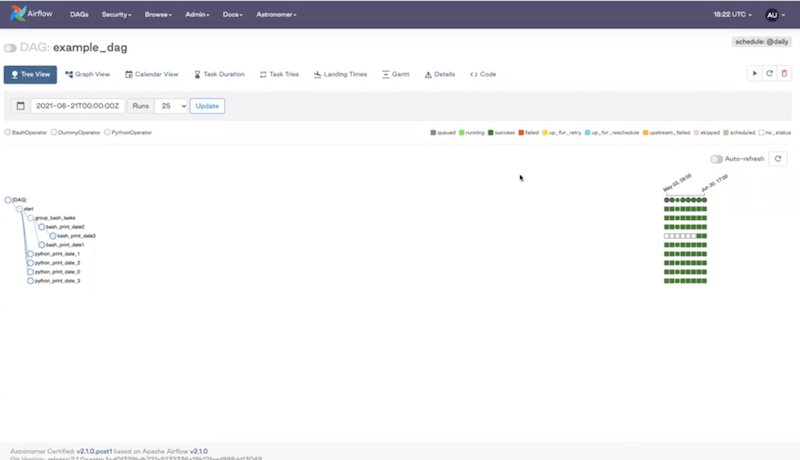The image size is (800, 460).
Task: Toggle the example_dag pause switch
Action: coord(10,48)
